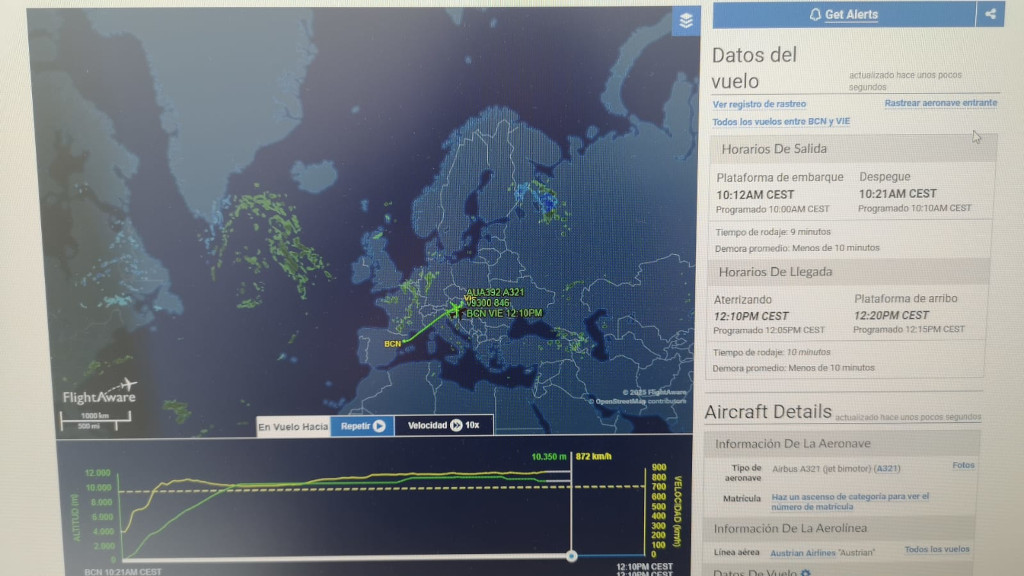Open Rastrear aeronave entrante link

tap(940, 103)
